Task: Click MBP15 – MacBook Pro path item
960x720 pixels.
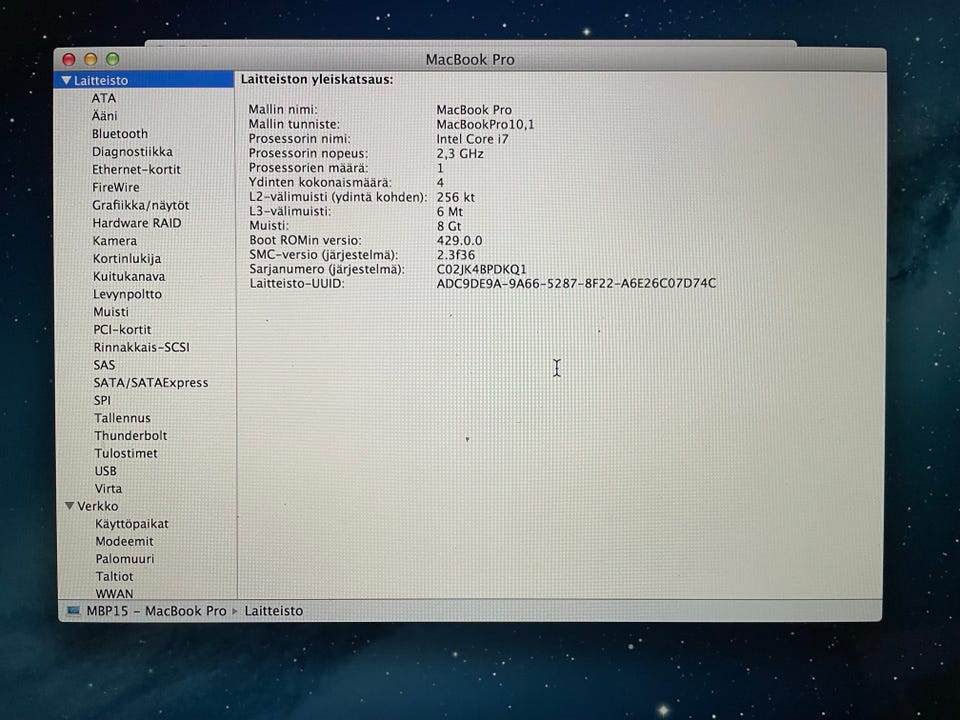Action: (x=156, y=611)
